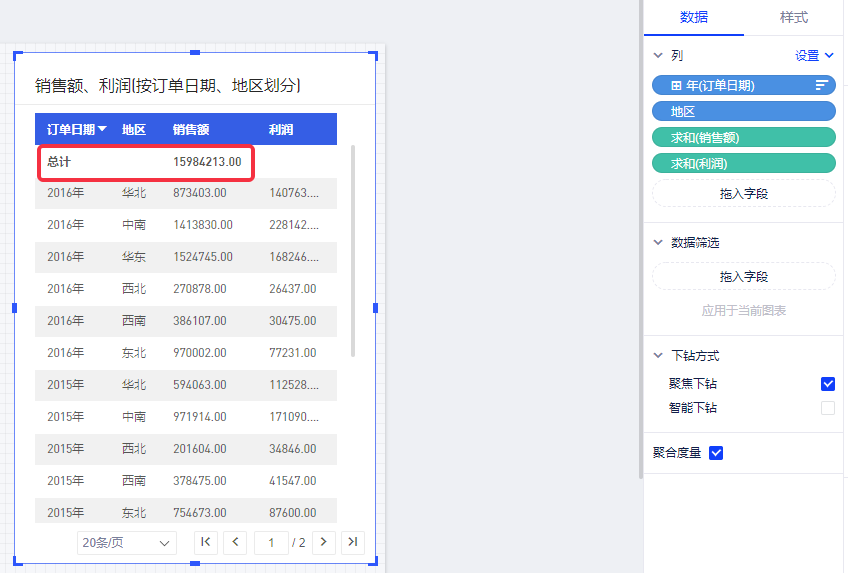Go to the next table page
This screenshot has height=573, width=848.
[x=323, y=542]
